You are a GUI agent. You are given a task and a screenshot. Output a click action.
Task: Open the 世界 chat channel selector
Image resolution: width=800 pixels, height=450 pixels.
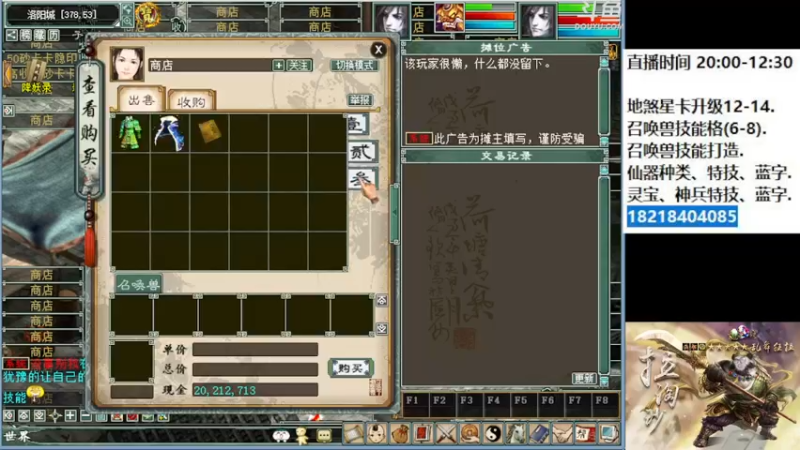pyautogui.click(x=16, y=436)
